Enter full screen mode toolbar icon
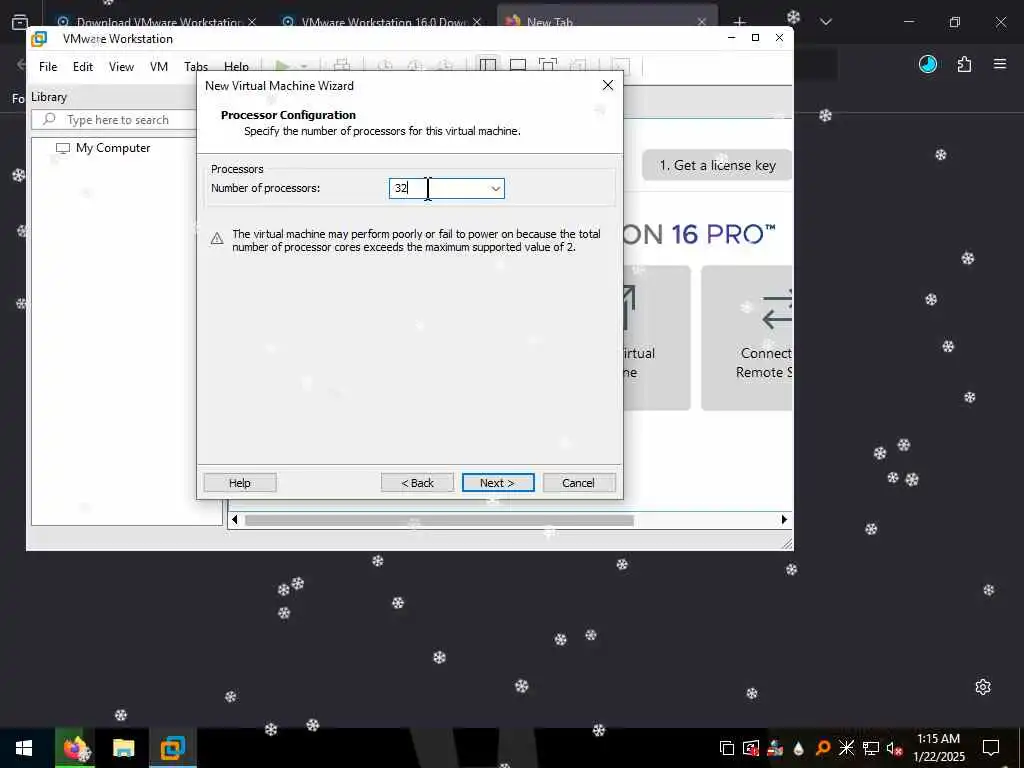The height and width of the screenshot is (768, 1024). (x=548, y=65)
